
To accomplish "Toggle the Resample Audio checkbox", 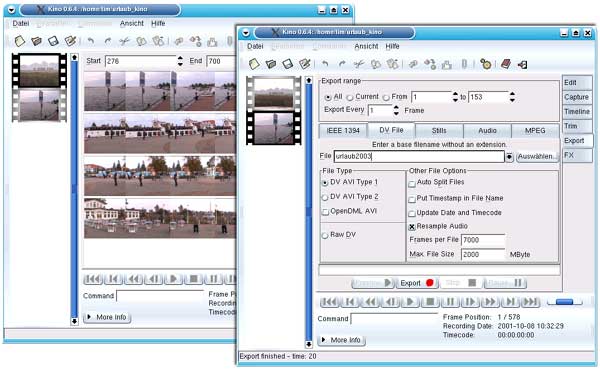I will tap(412, 227).
